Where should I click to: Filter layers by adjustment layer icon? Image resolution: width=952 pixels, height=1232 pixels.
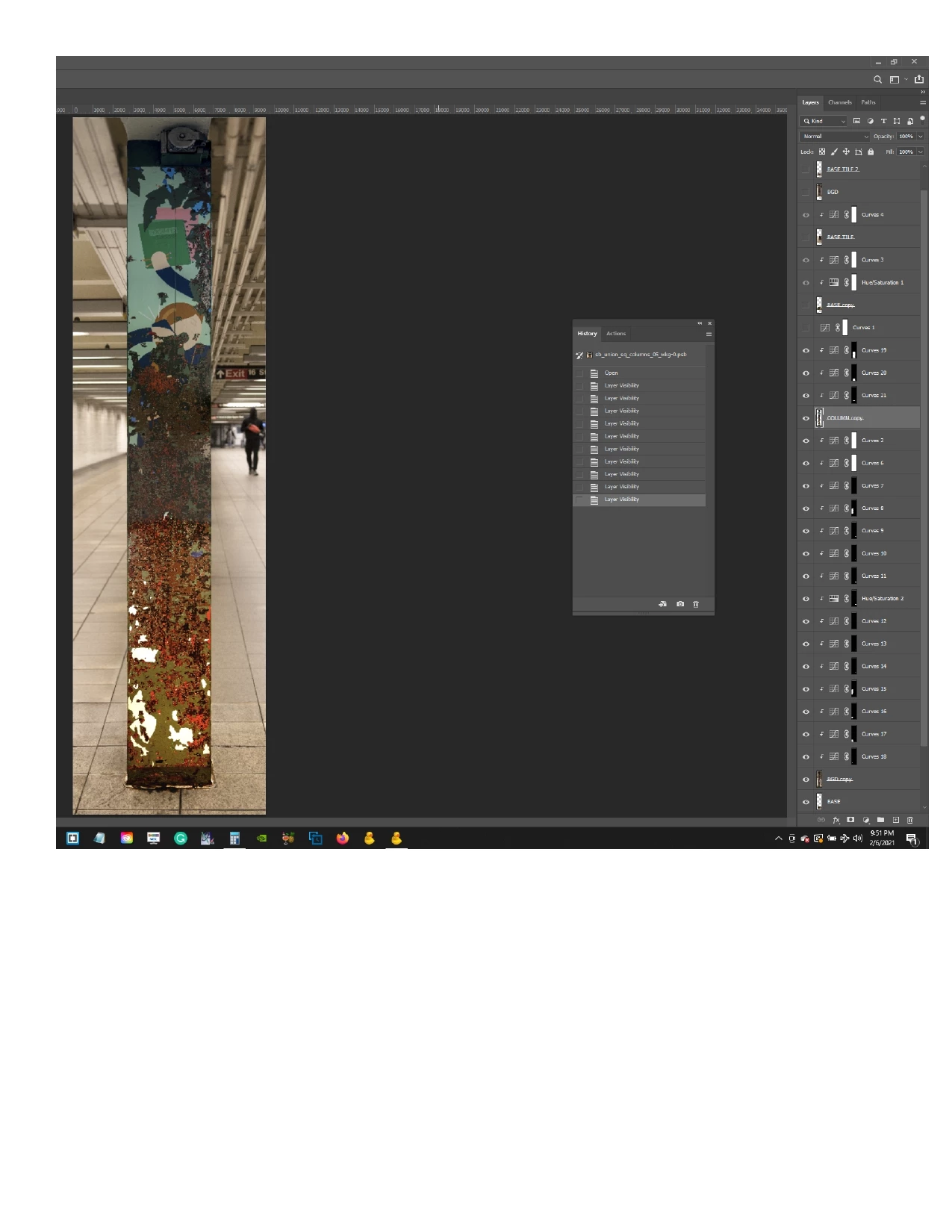(x=871, y=121)
